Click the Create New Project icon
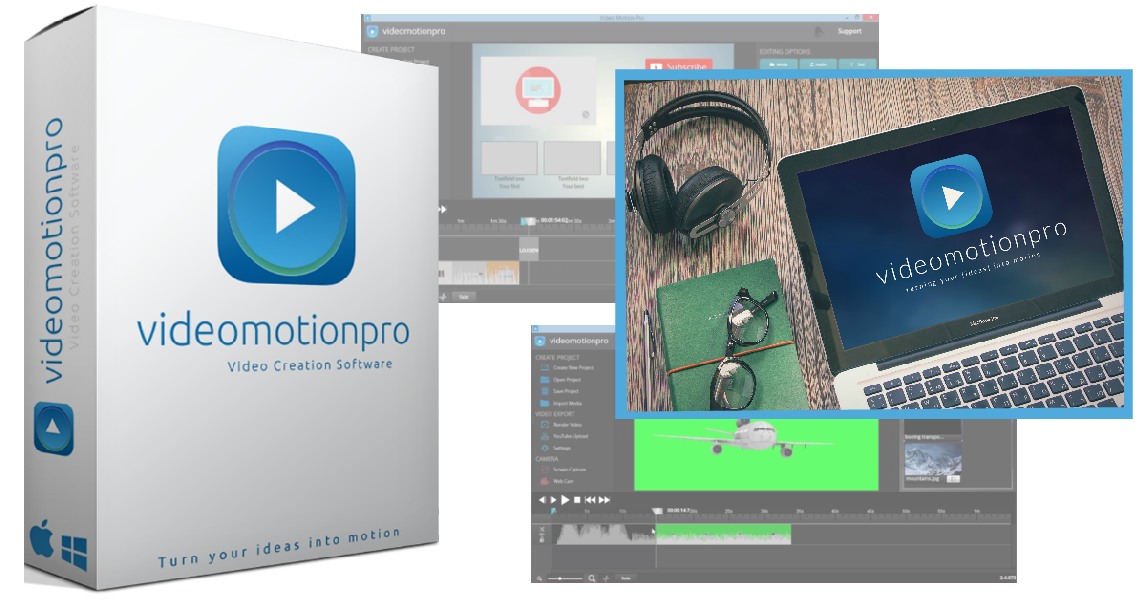Viewport: 1146px width, 600px height. pos(544,367)
